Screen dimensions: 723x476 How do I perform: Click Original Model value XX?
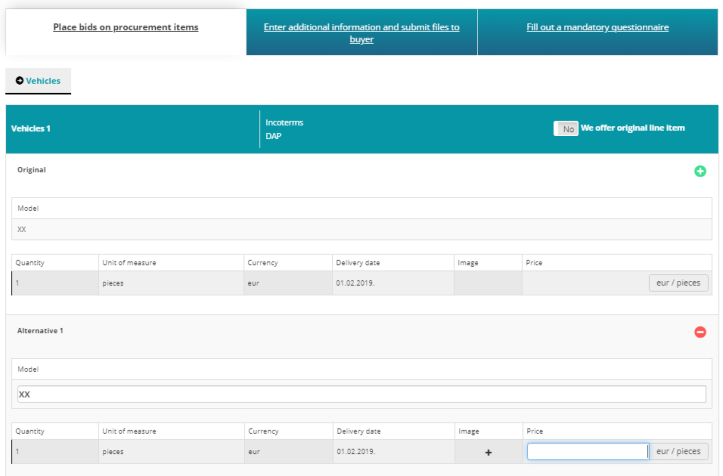pyautogui.click(x=22, y=229)
